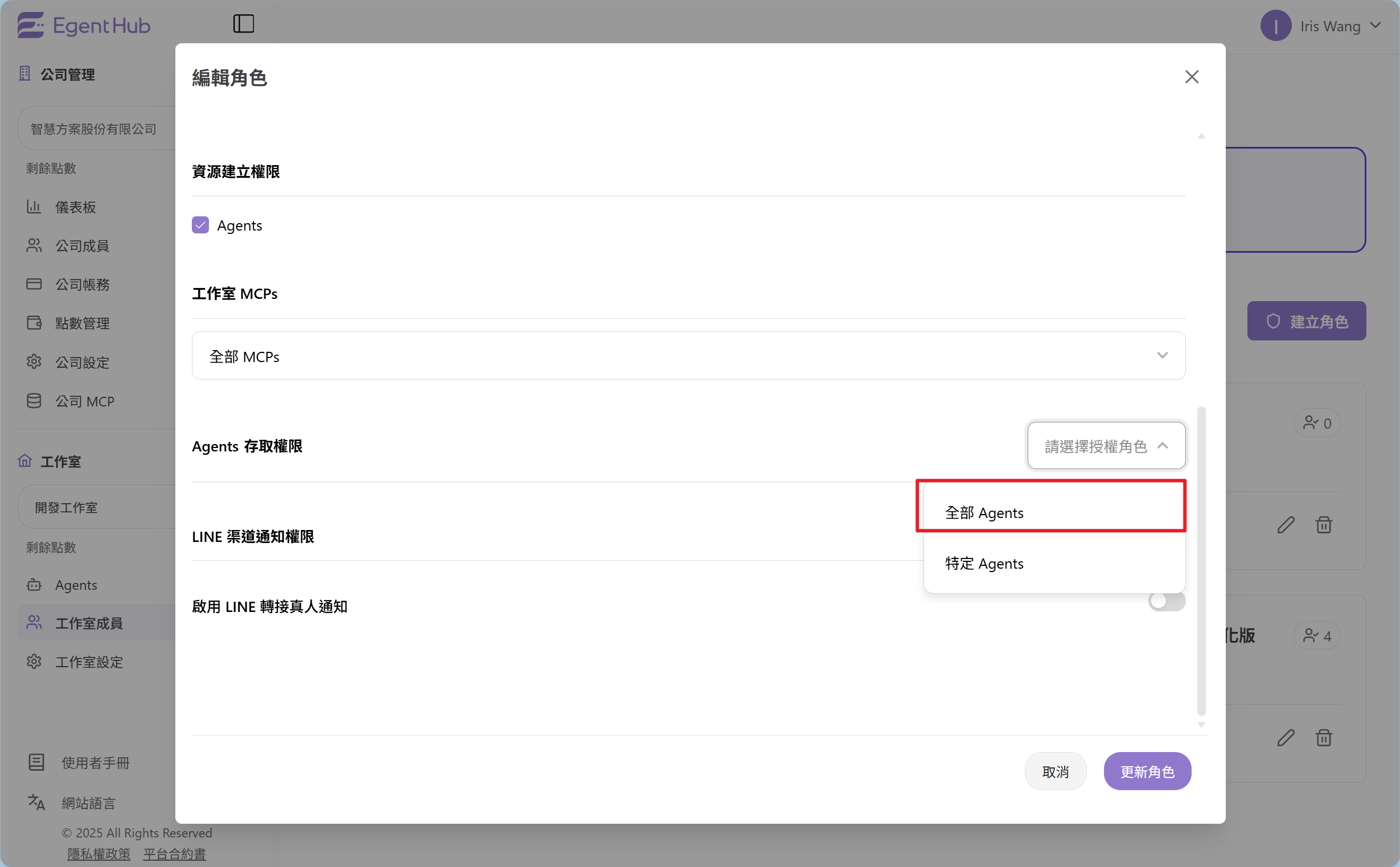Open the 隱私權政策 privacy policy link
The image size is (1400, 867).
(98, 853)
